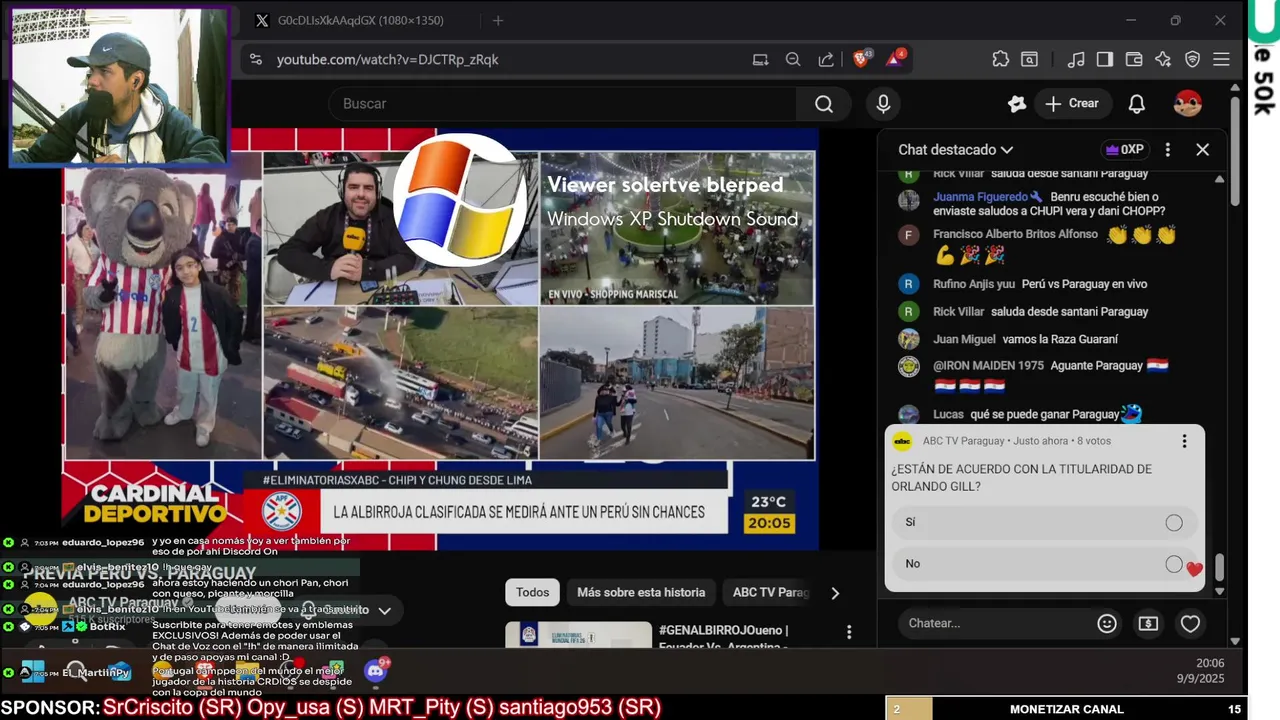Select the 'Sí' poll option
This screenshot has width=1280, height=720.
pos(1044,522)
